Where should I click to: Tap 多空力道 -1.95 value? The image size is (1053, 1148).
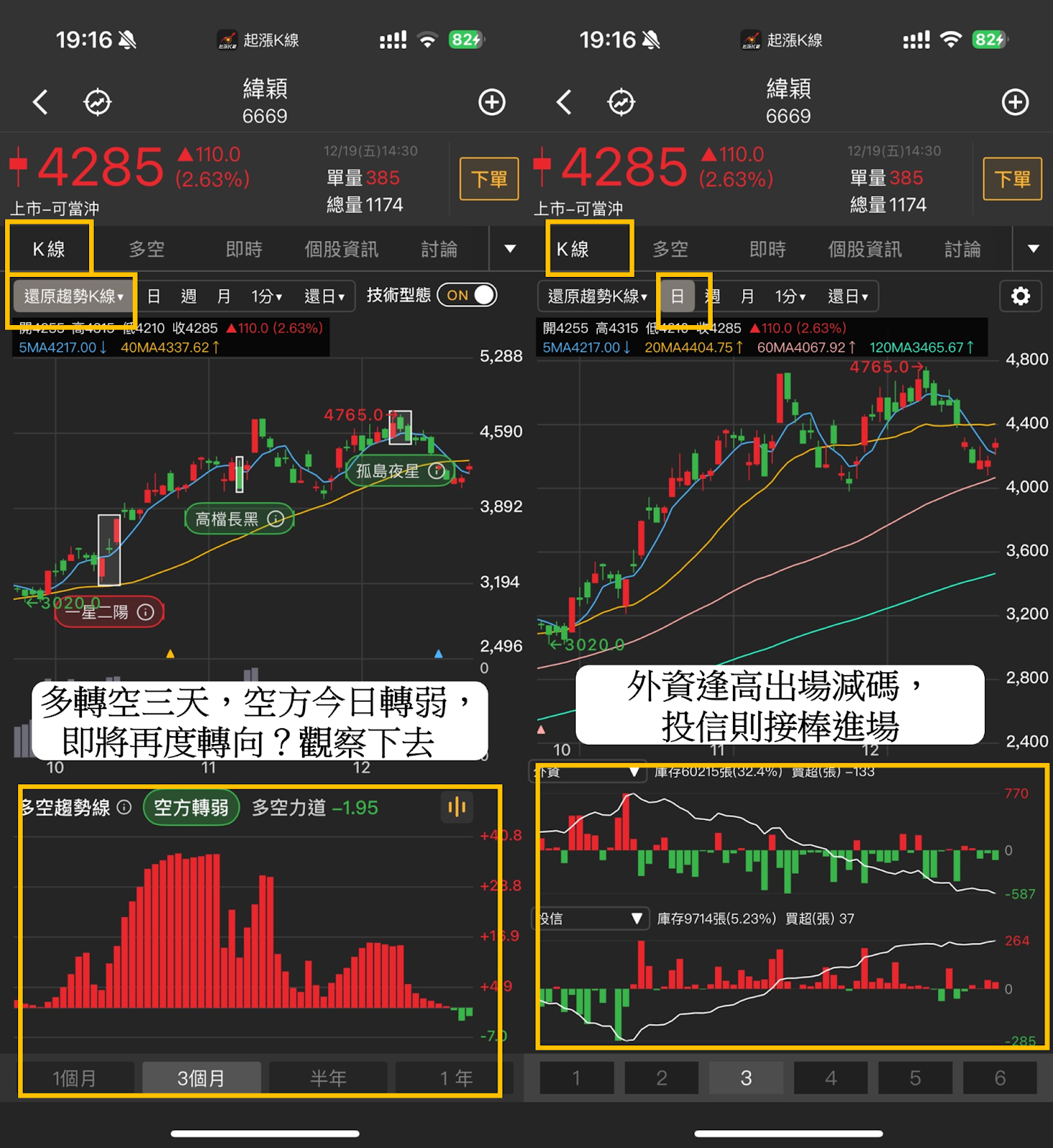(314, 808)
